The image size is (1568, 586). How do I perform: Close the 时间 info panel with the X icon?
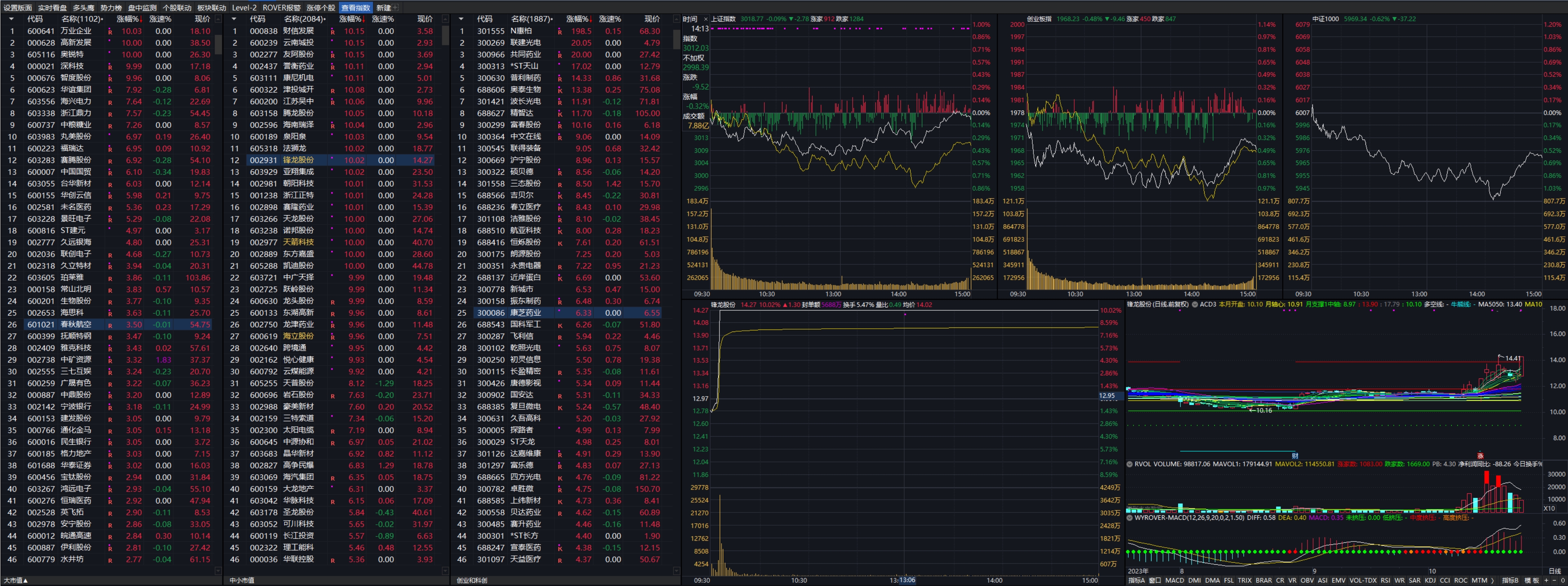pyautogui.click(x=706, y=20)
